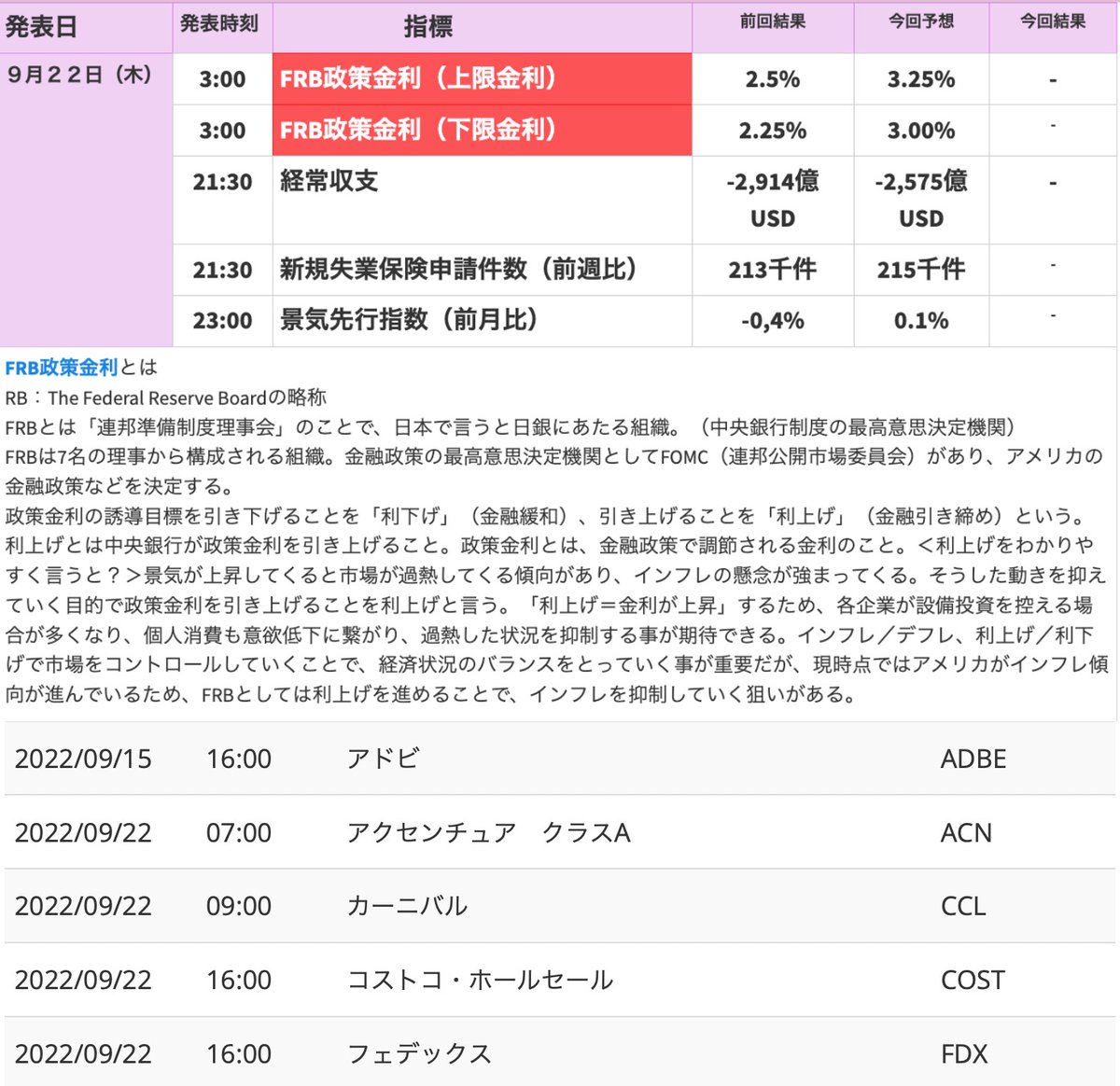The width and height of the screenshot is (1120, 1086).
Task: Click FRB政策金利(下限金利) indicator cell
Action: (482, 130)
